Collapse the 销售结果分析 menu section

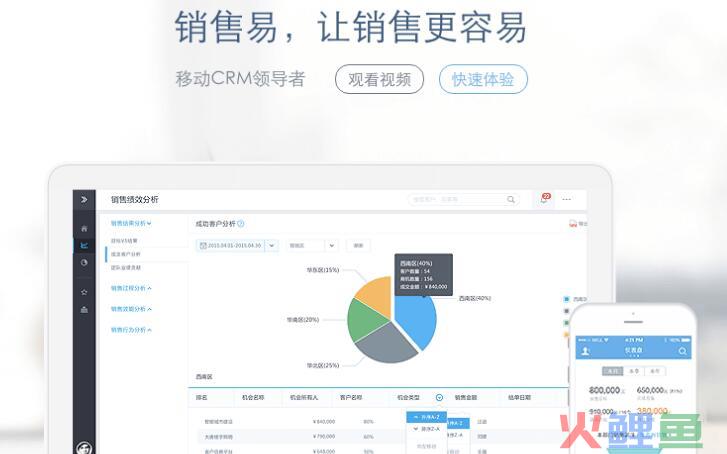pos(131,223)
